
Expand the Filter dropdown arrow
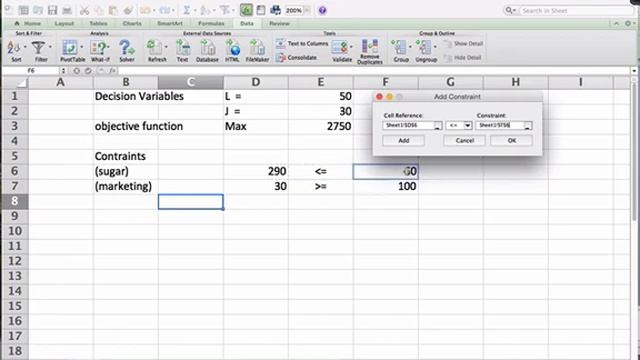50,47
